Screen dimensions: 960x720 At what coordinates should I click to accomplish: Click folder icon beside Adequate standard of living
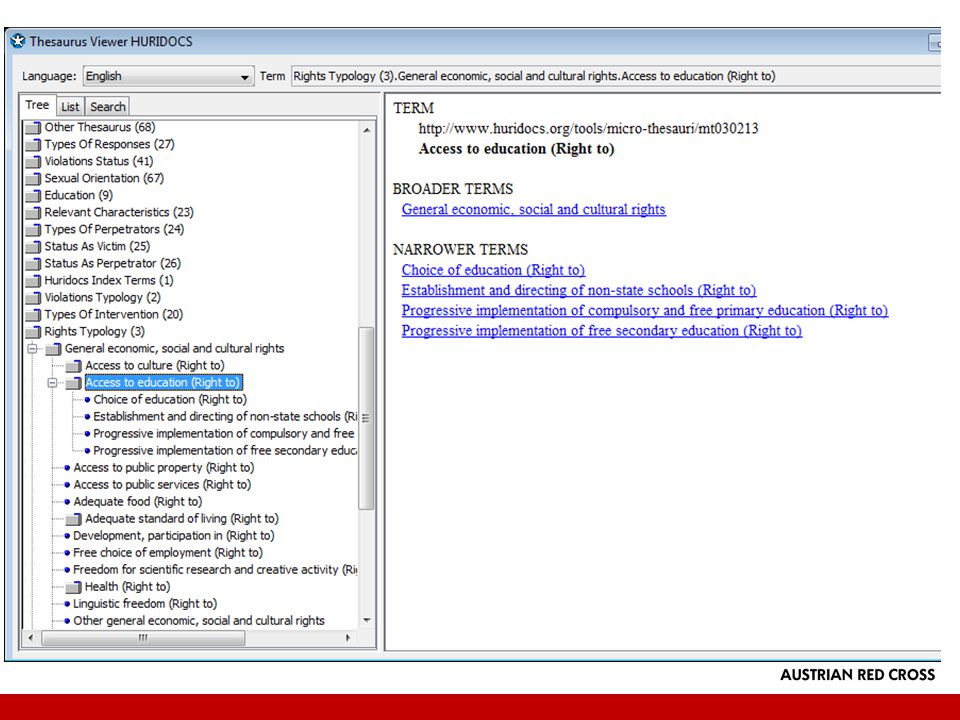[73, 519]
